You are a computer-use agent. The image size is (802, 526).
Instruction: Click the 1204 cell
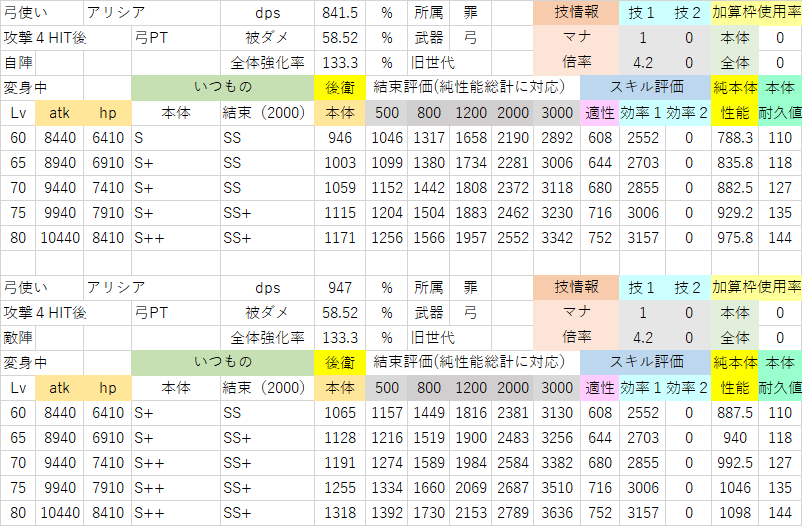pos(387,213)
